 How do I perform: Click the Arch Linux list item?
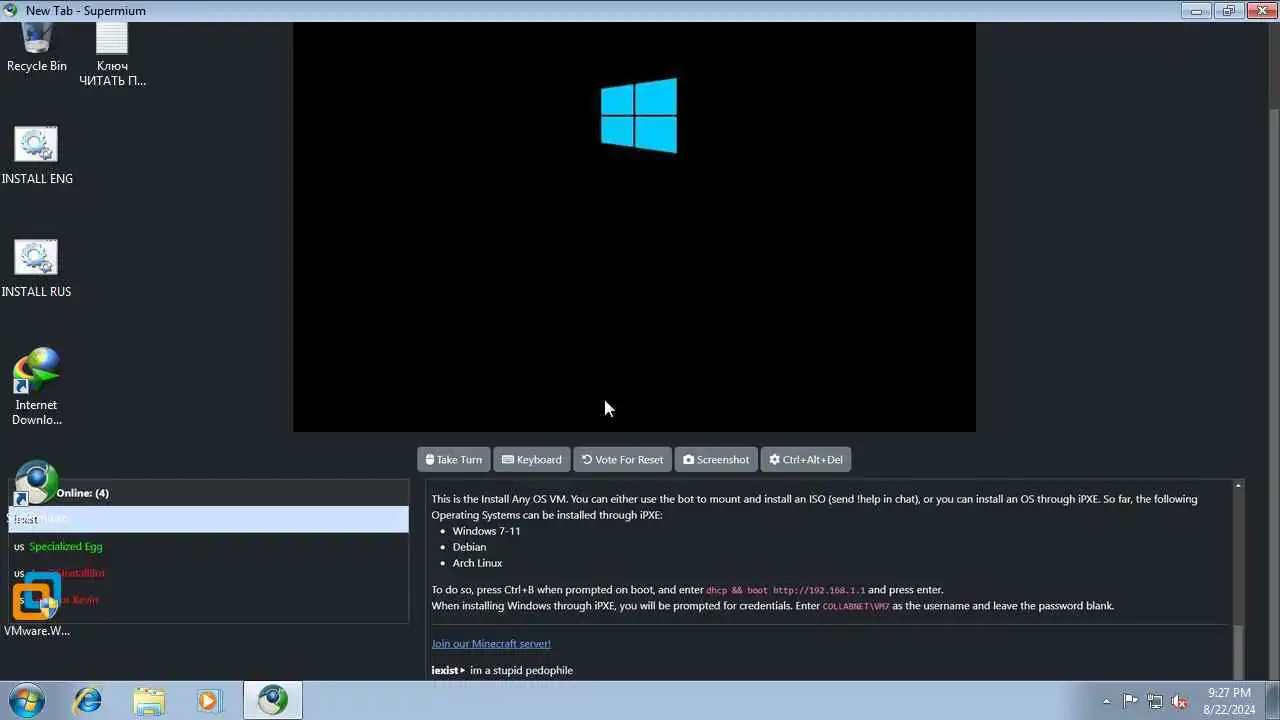[x=477, y=563]
